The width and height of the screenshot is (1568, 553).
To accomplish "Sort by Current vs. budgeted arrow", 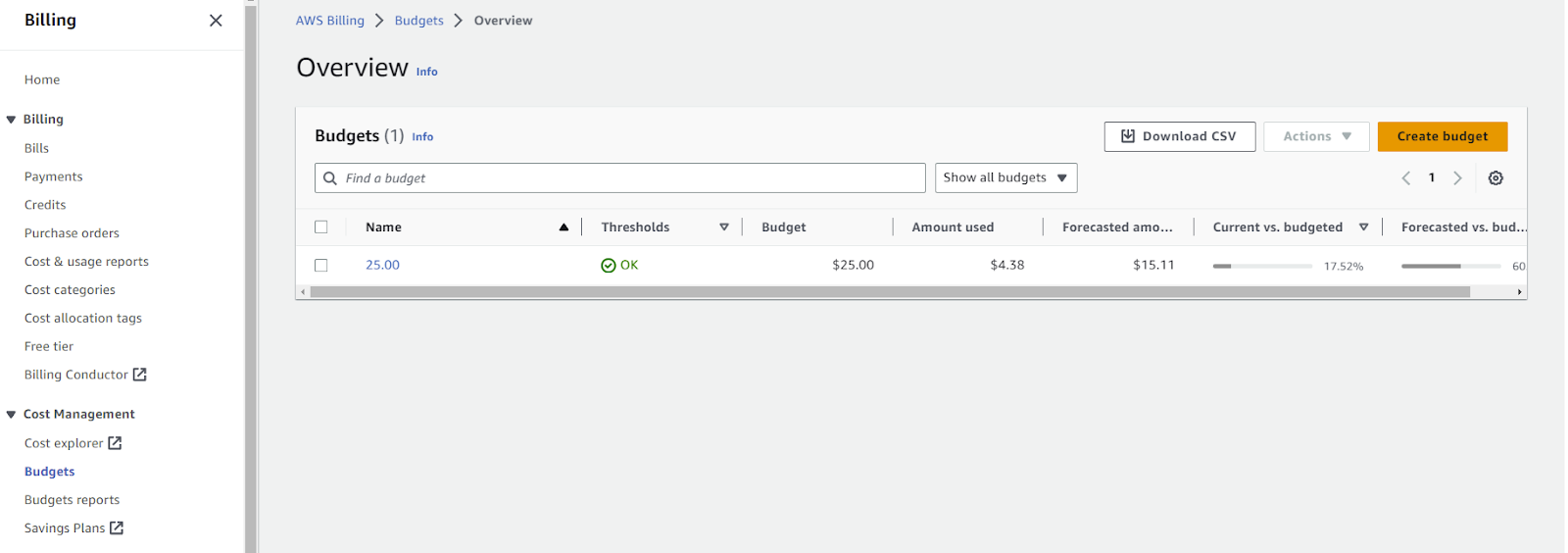I will click(1363, 227).
